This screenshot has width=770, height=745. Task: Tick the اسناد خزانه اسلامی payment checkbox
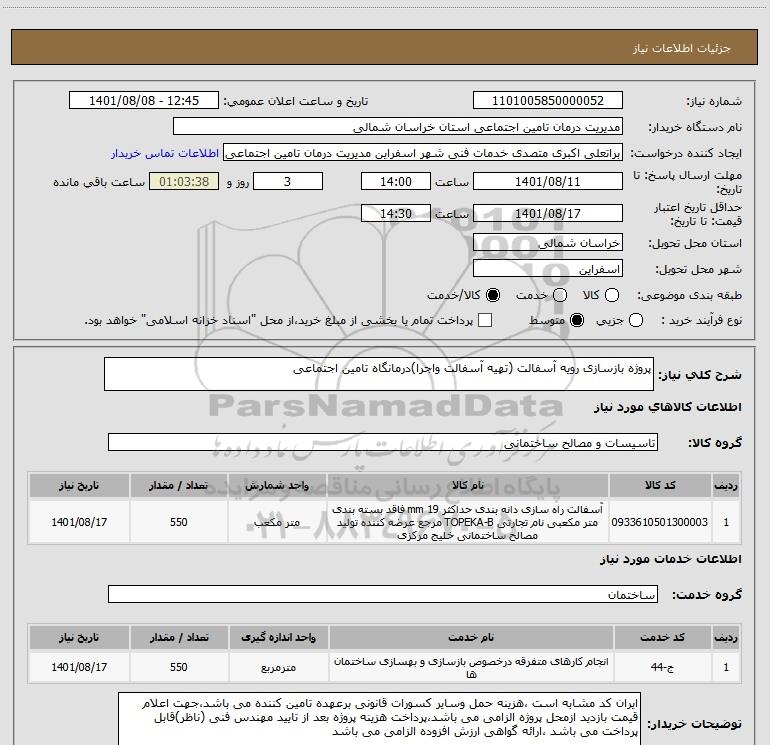pyautogui.click(x=485, y=320)
